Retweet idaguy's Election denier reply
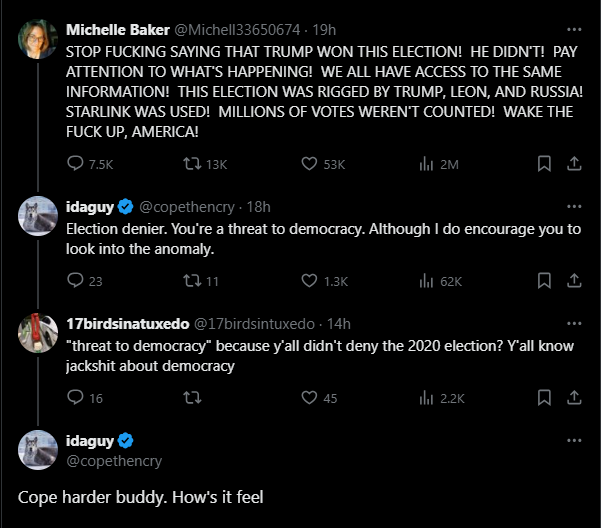The image size is (601, 528). point(191,281)
